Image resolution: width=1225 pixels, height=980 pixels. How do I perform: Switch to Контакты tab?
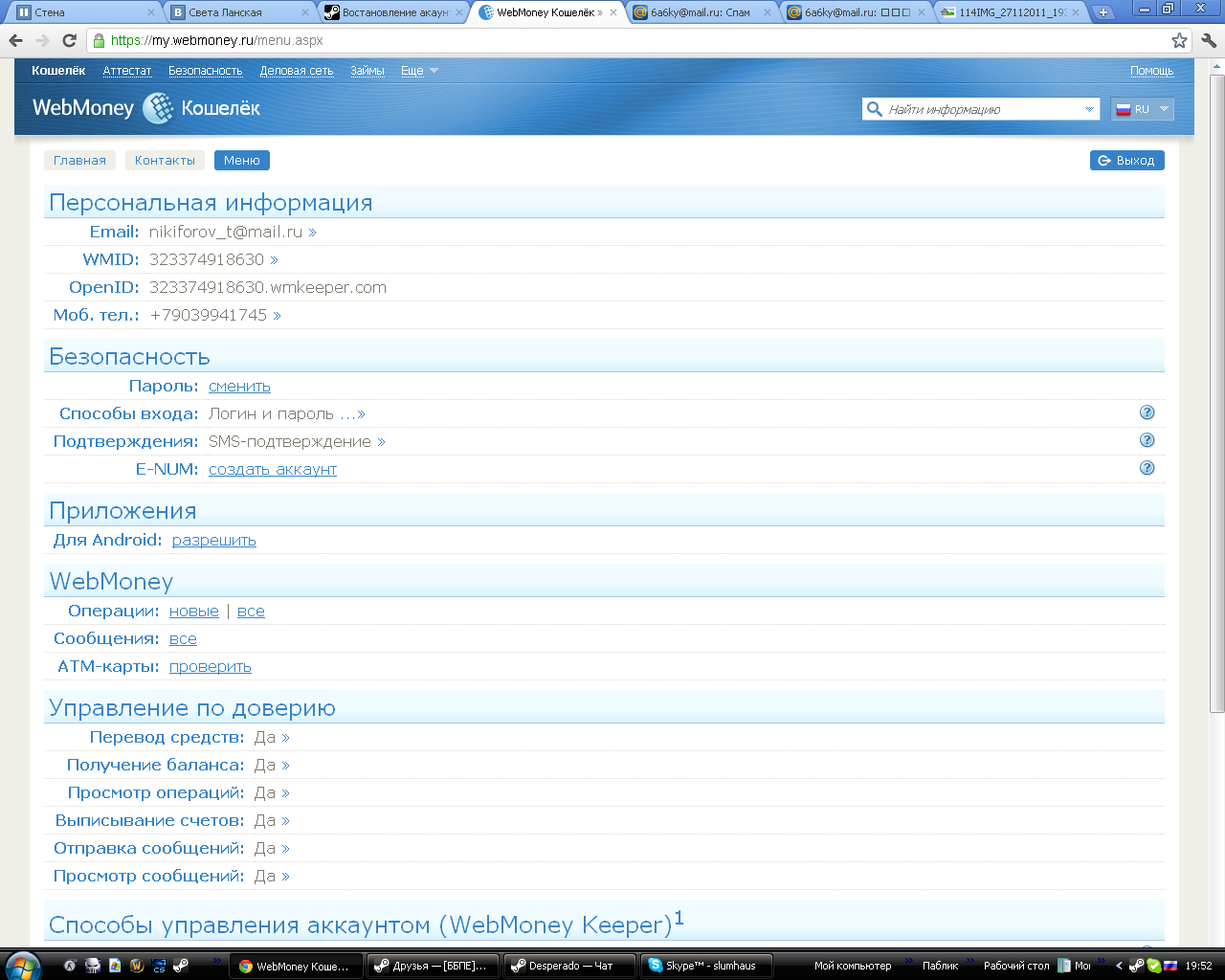click(165, 161)
